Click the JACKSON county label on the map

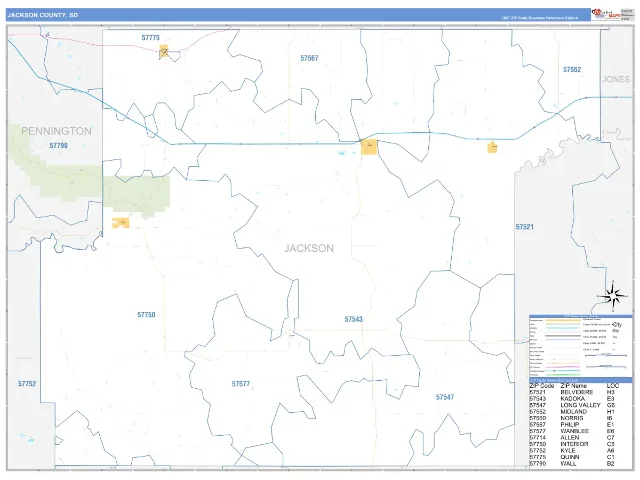coord(309,248)
